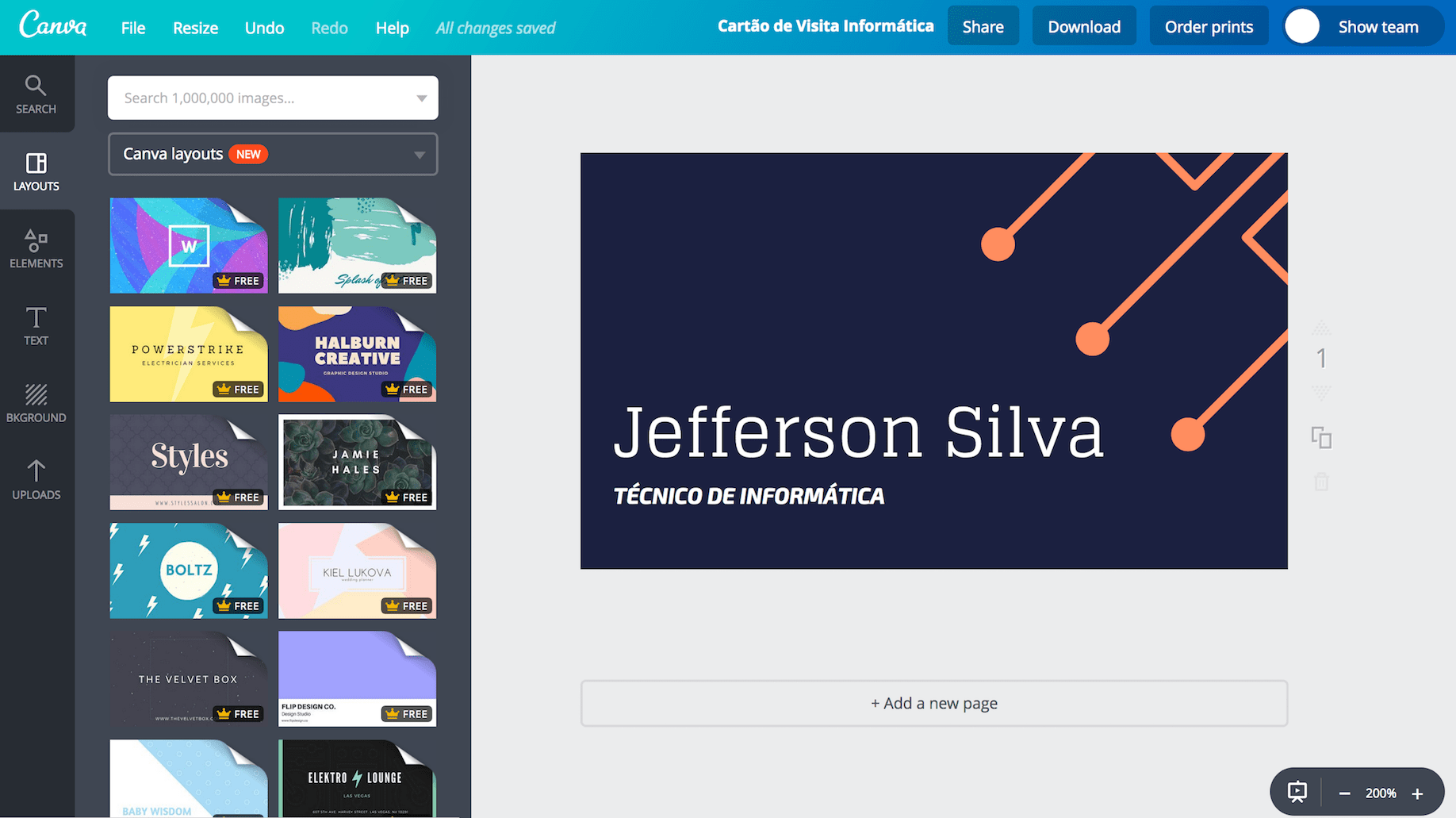Click Undo in the top bar

264,28
